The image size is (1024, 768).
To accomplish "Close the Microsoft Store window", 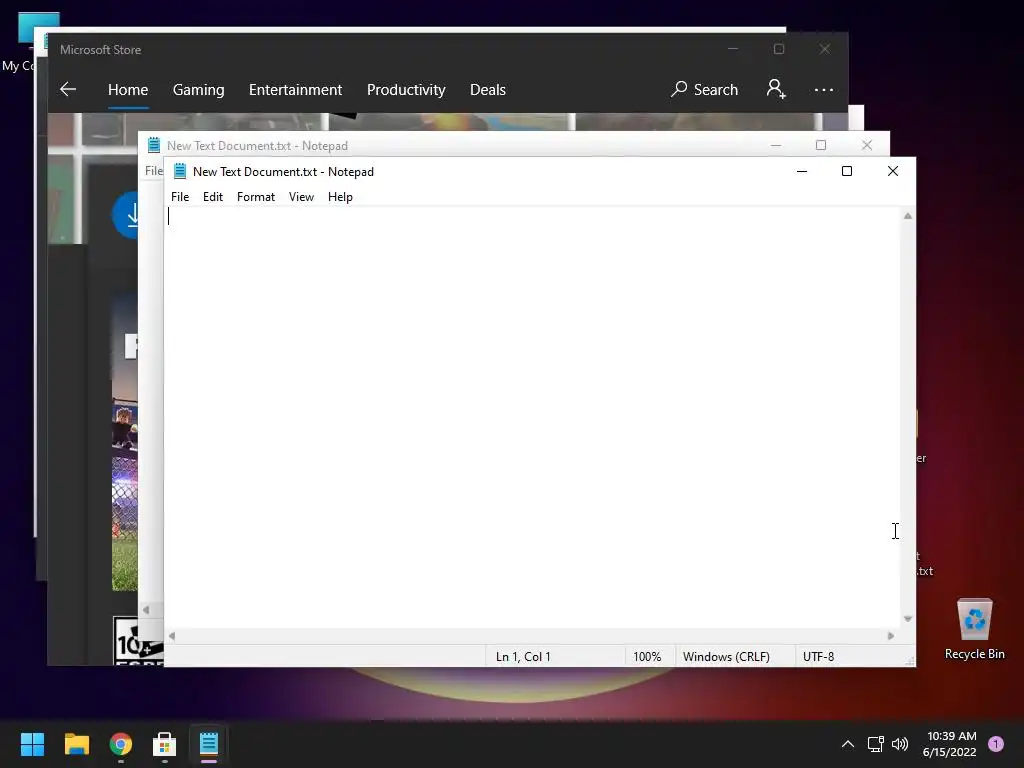I will (825, 49).
